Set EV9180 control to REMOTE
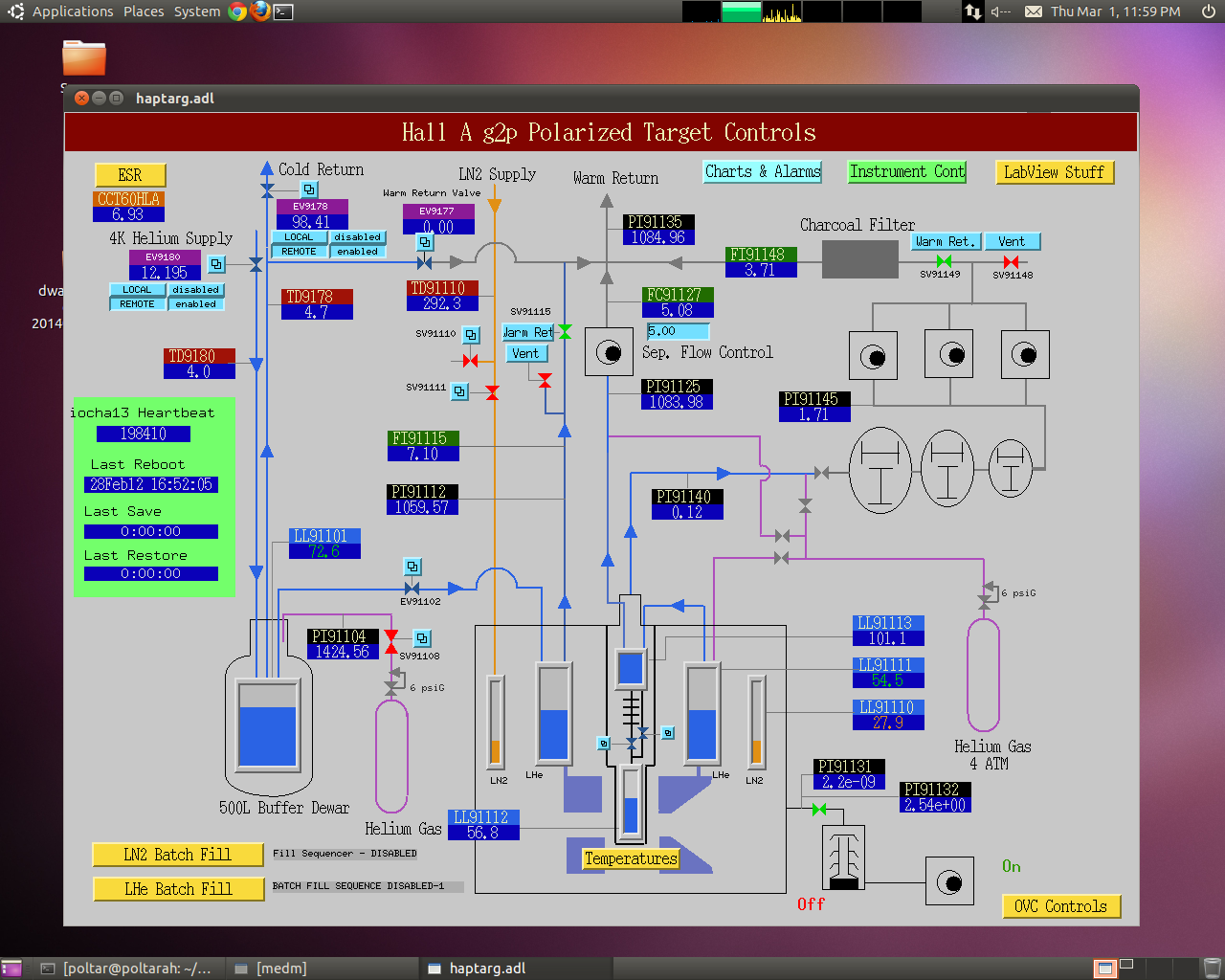This screenshot has width=1225, height=980. (138, 304)
